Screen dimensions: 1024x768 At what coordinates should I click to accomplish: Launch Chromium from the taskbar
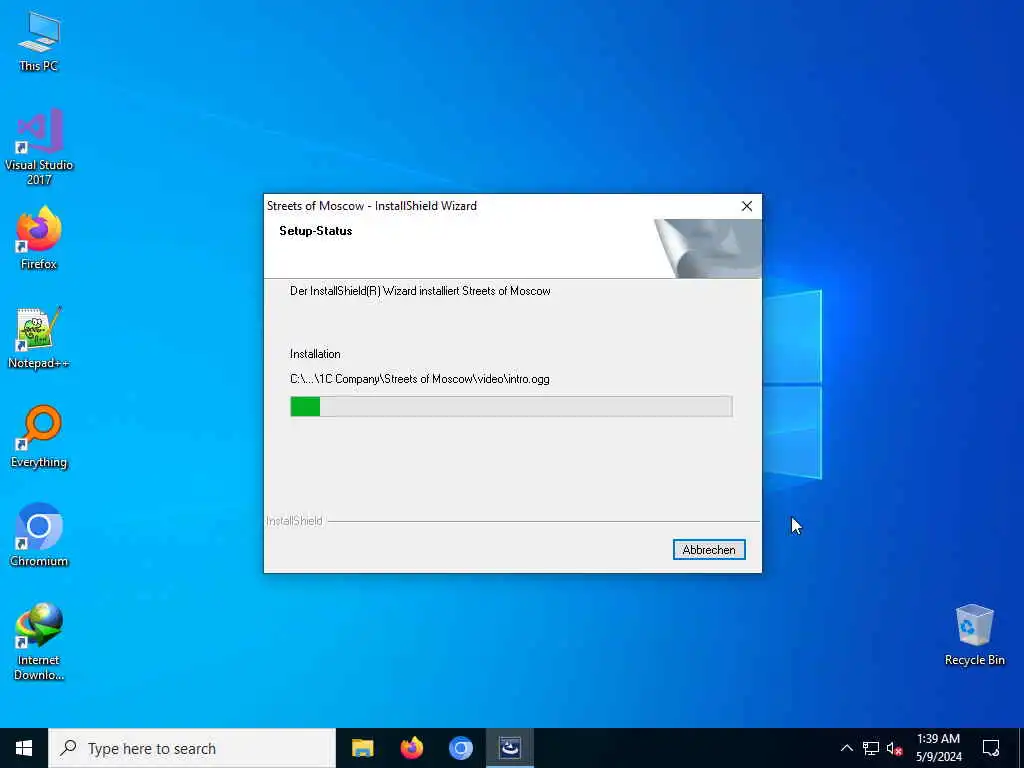(460, 748)
